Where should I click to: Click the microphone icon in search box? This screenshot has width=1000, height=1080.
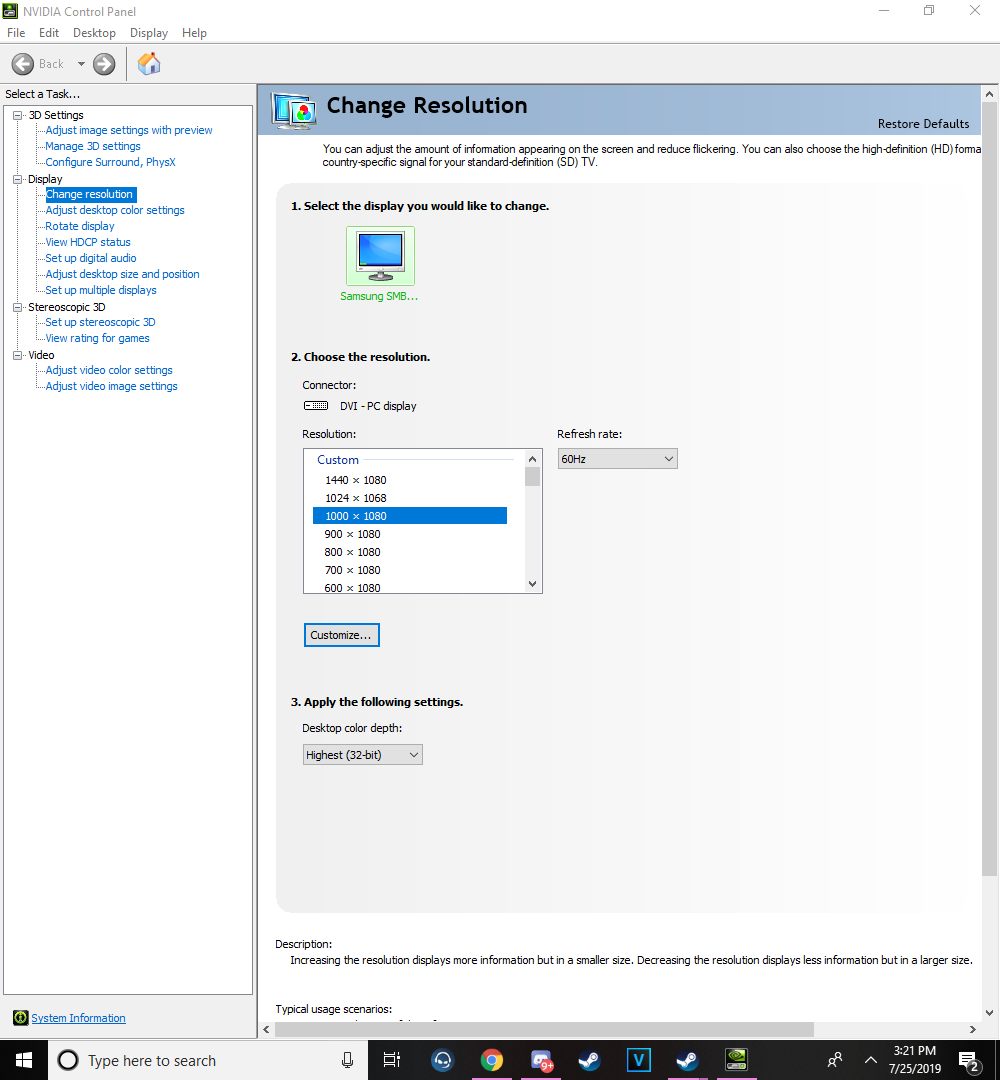[x=348, y=1060]
